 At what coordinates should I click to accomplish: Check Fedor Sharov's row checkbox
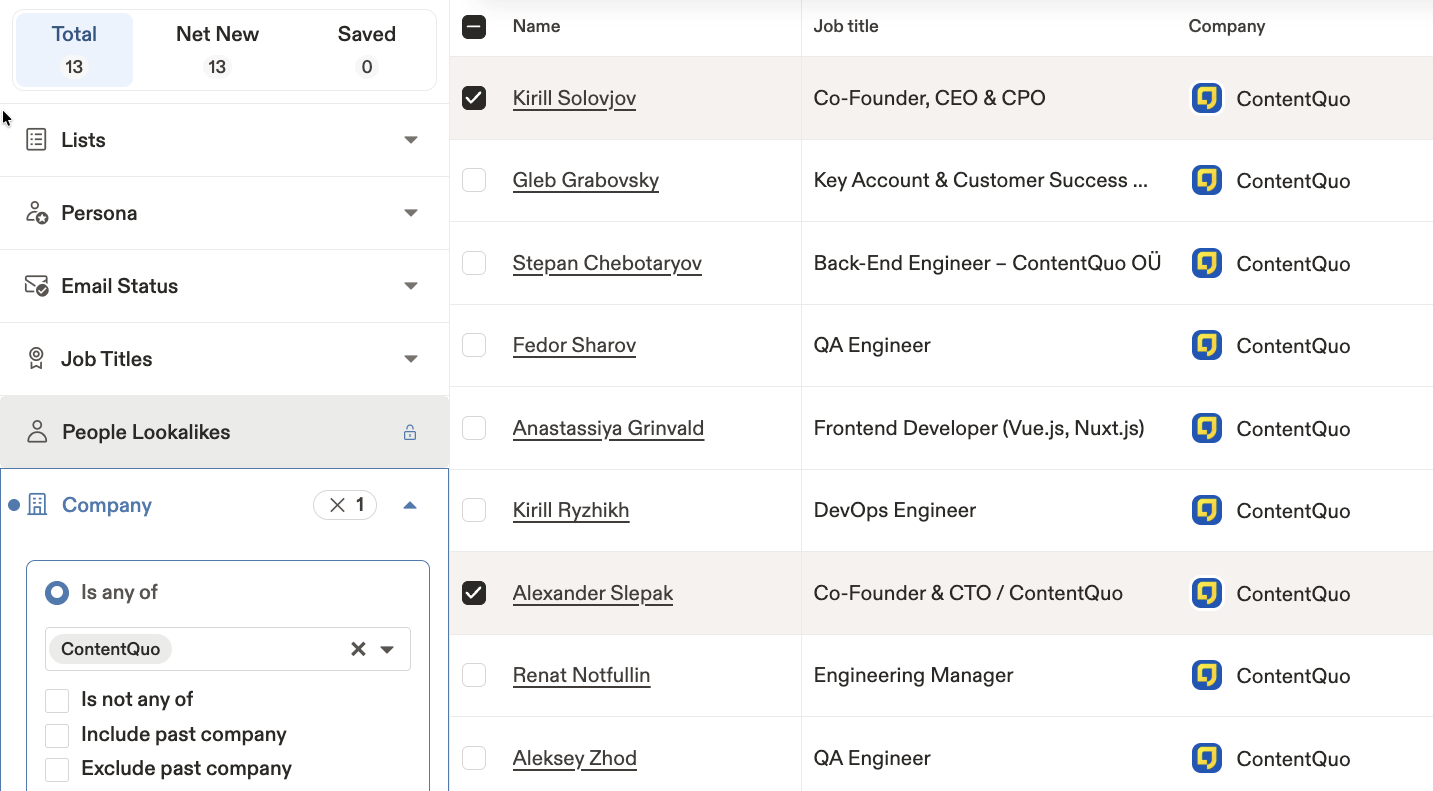click(474, 345)
